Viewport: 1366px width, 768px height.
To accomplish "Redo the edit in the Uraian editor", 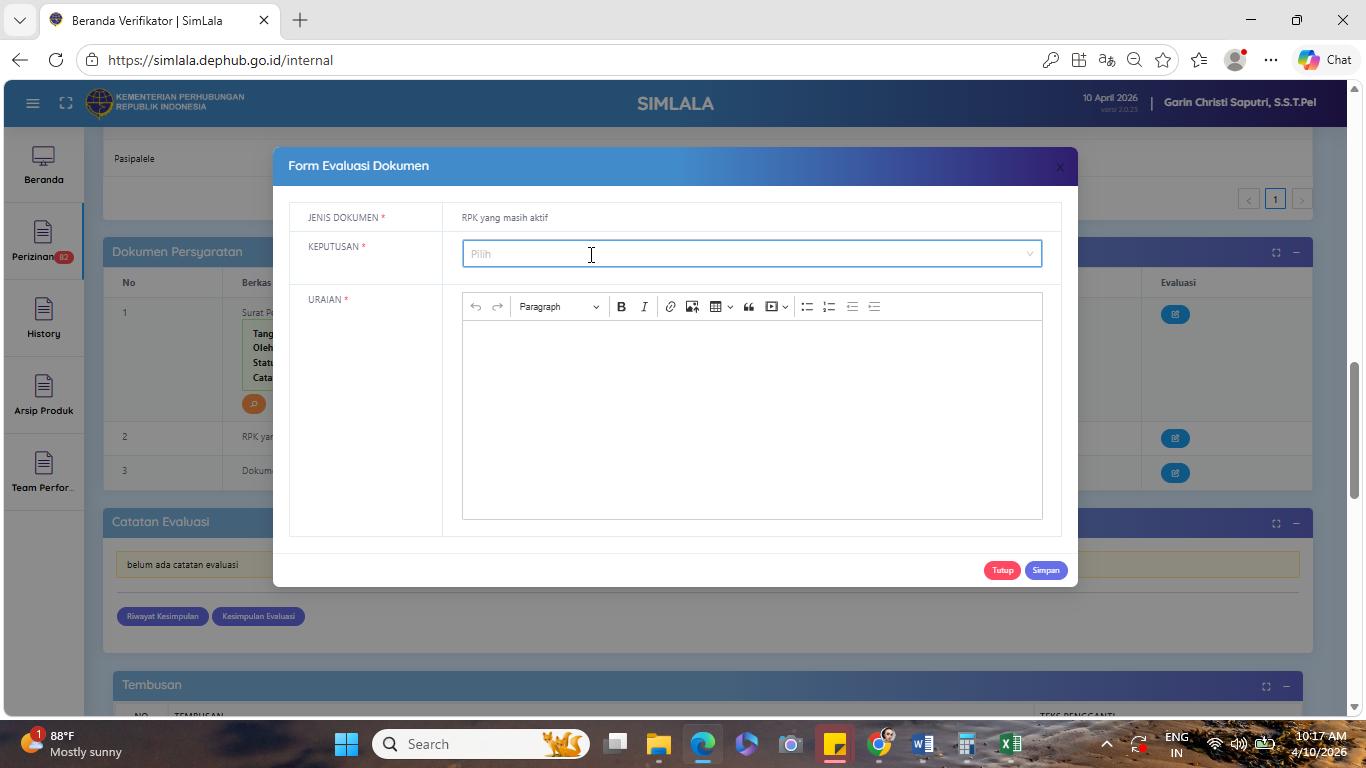I will [497, 307].
